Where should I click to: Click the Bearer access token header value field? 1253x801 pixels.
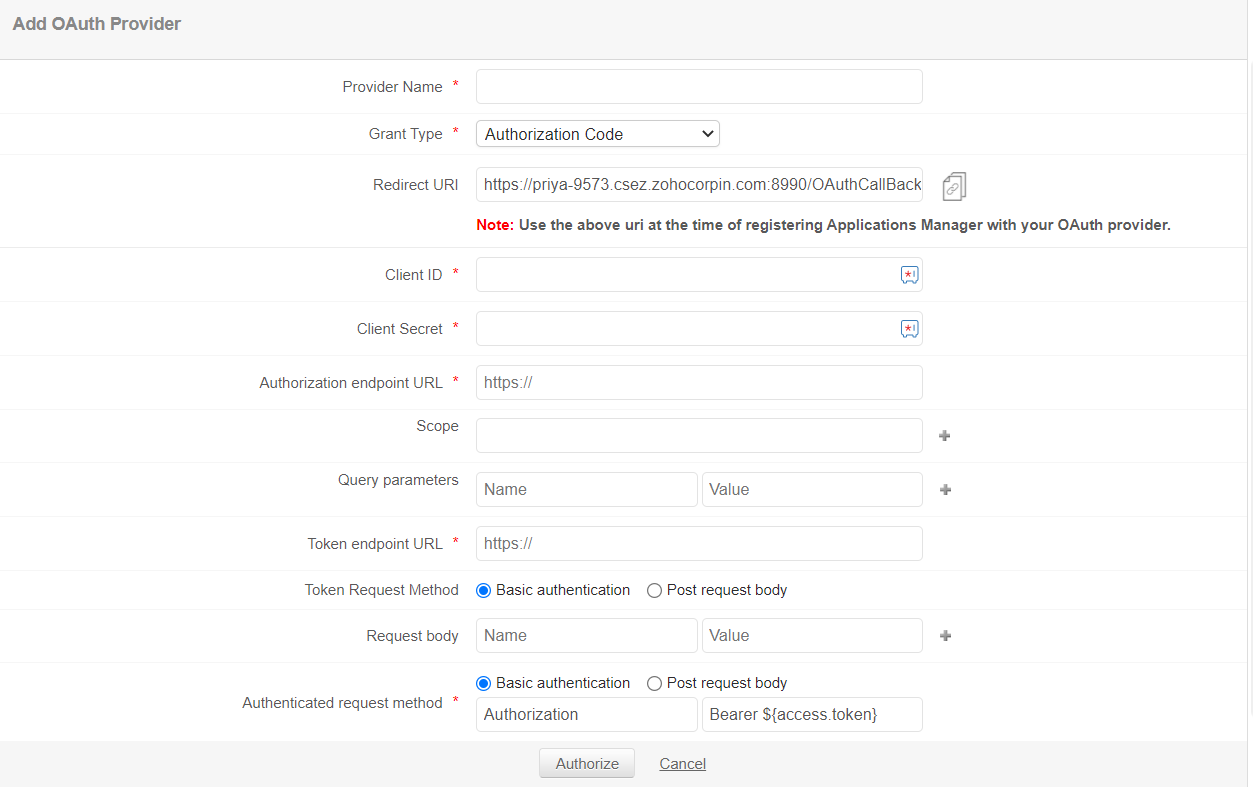(x=811, y=715)
